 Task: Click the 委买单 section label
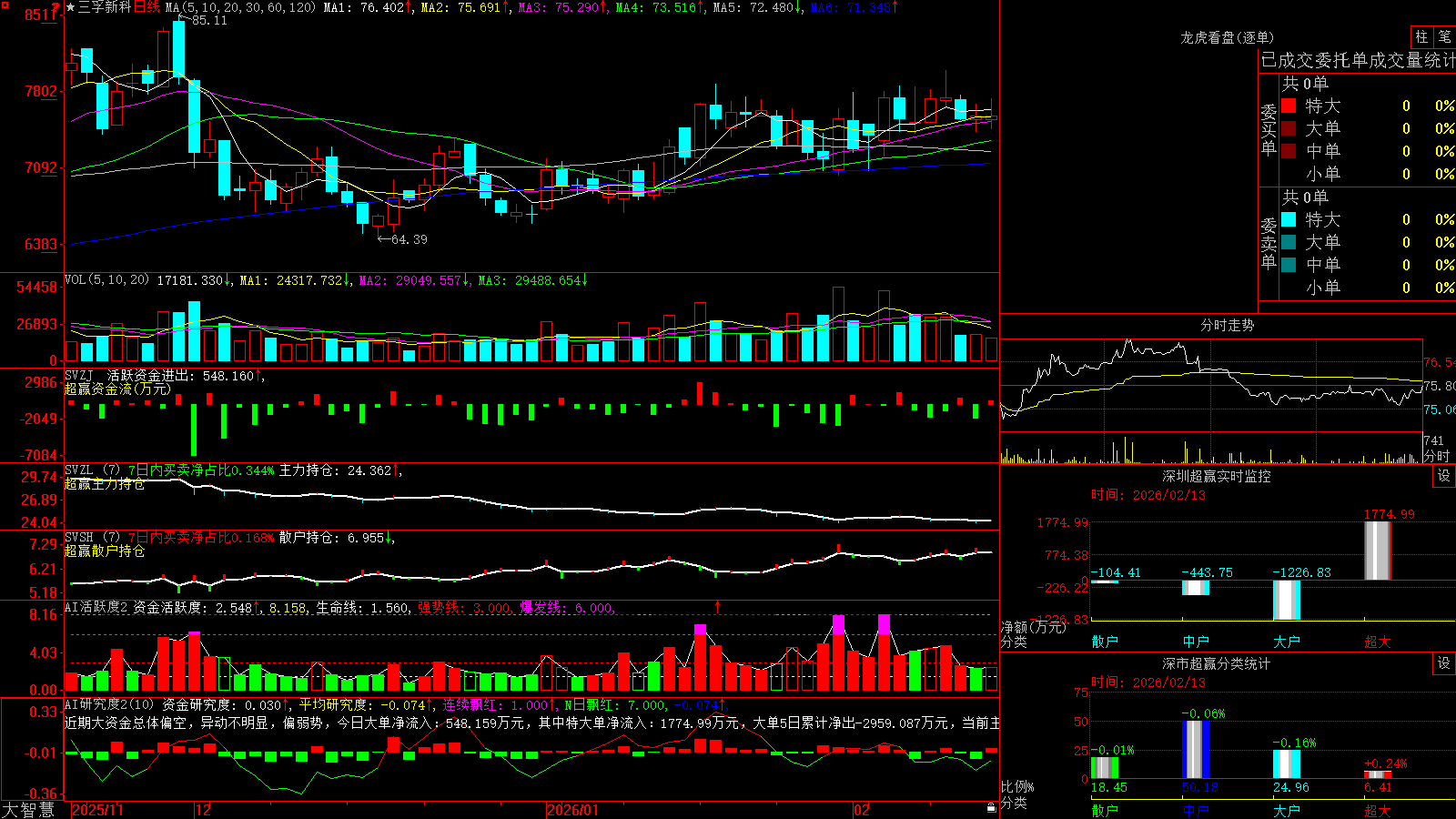tap(1269, 130)
